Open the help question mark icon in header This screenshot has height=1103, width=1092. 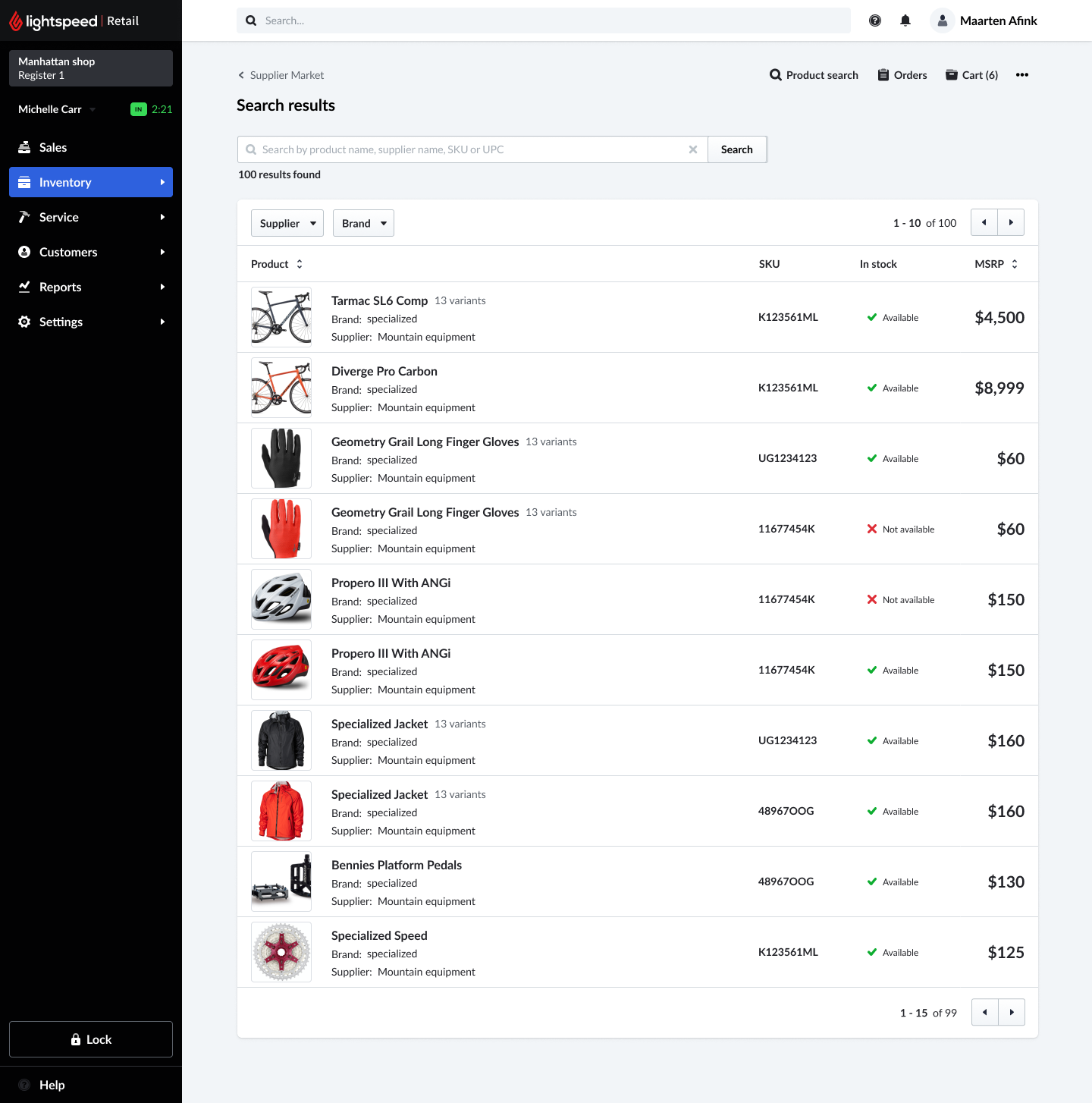(x=875, y=20)
